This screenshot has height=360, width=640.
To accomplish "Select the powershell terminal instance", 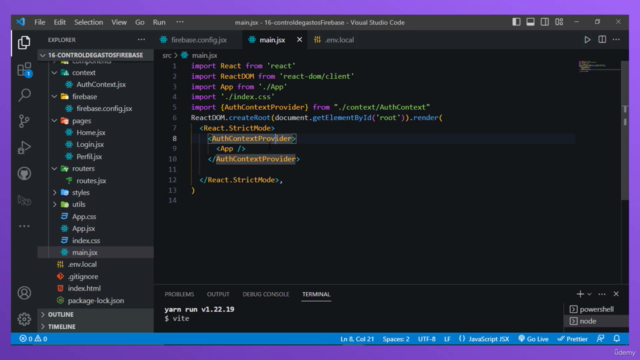I will [596, 309].
